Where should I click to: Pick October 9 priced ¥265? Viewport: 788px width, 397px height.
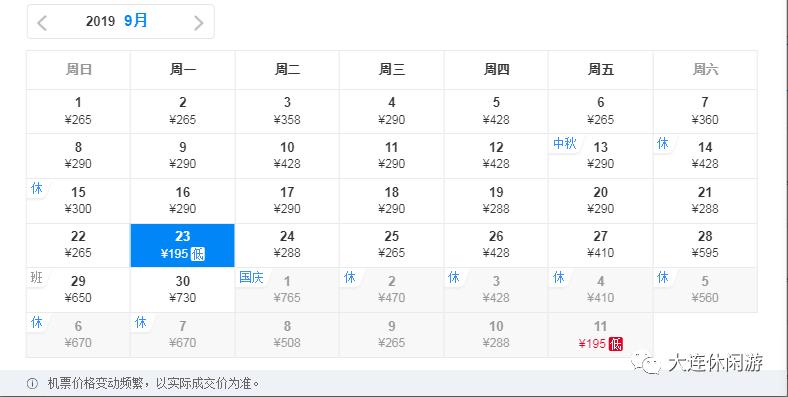pos(391,335)
